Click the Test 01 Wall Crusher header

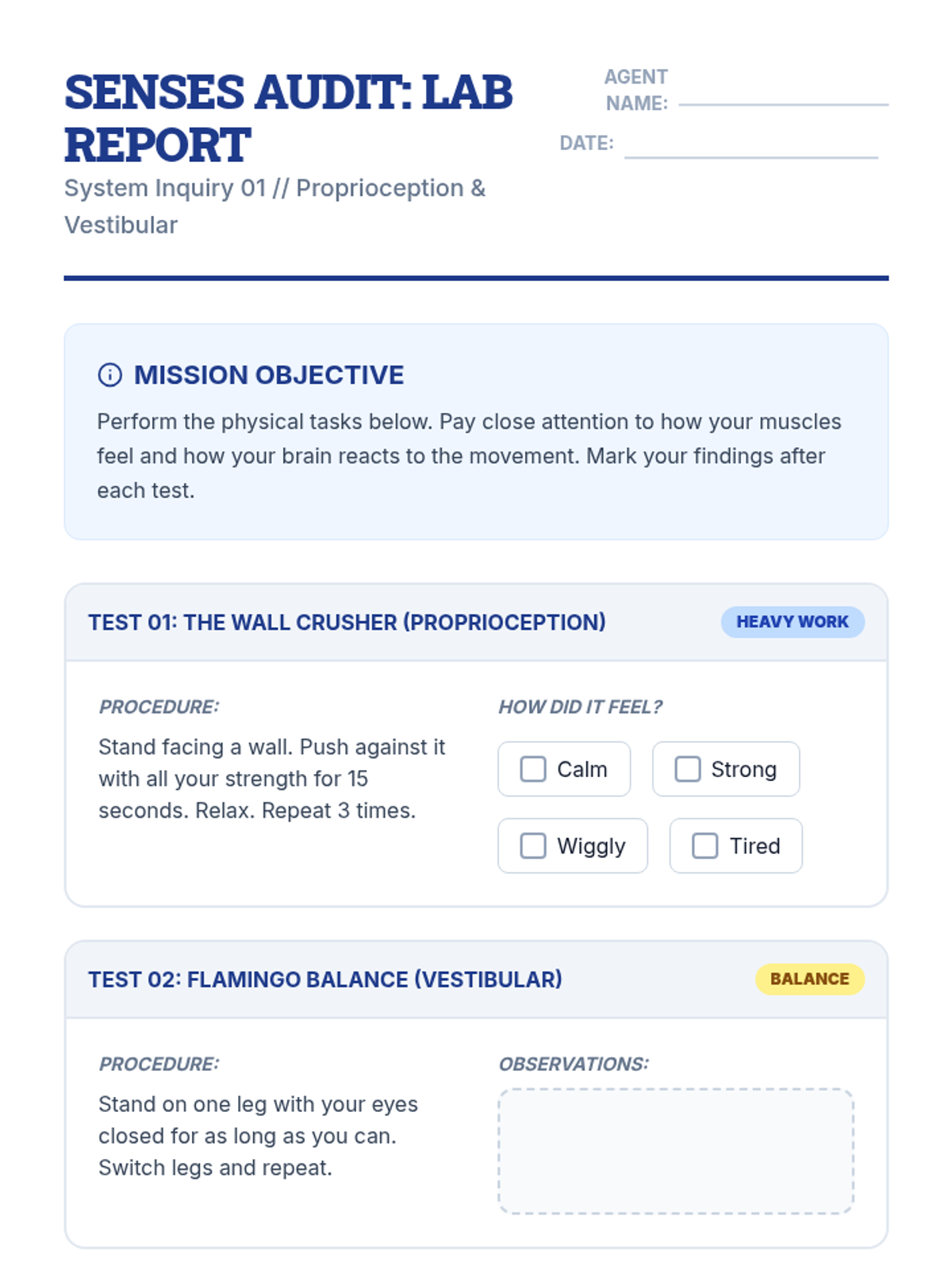tap(347, 622)
